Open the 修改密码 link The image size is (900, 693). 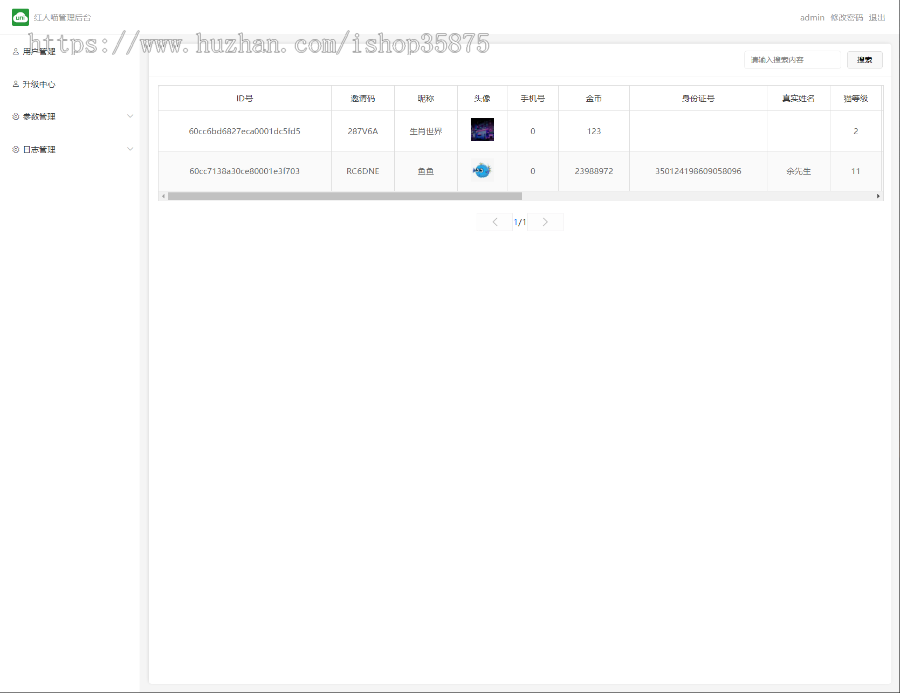point(847,18)
